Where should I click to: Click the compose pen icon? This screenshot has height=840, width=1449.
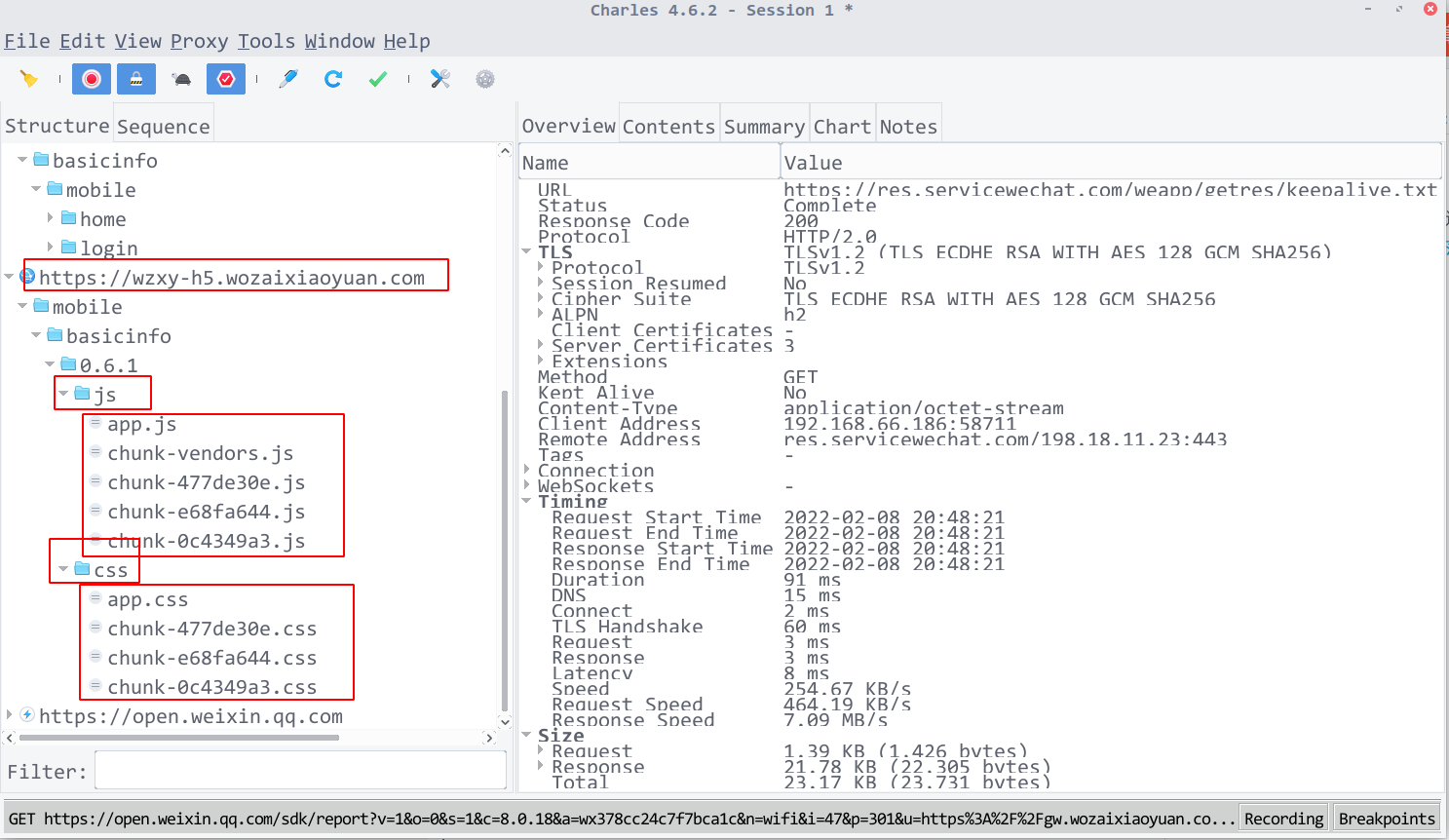[288, 79]
